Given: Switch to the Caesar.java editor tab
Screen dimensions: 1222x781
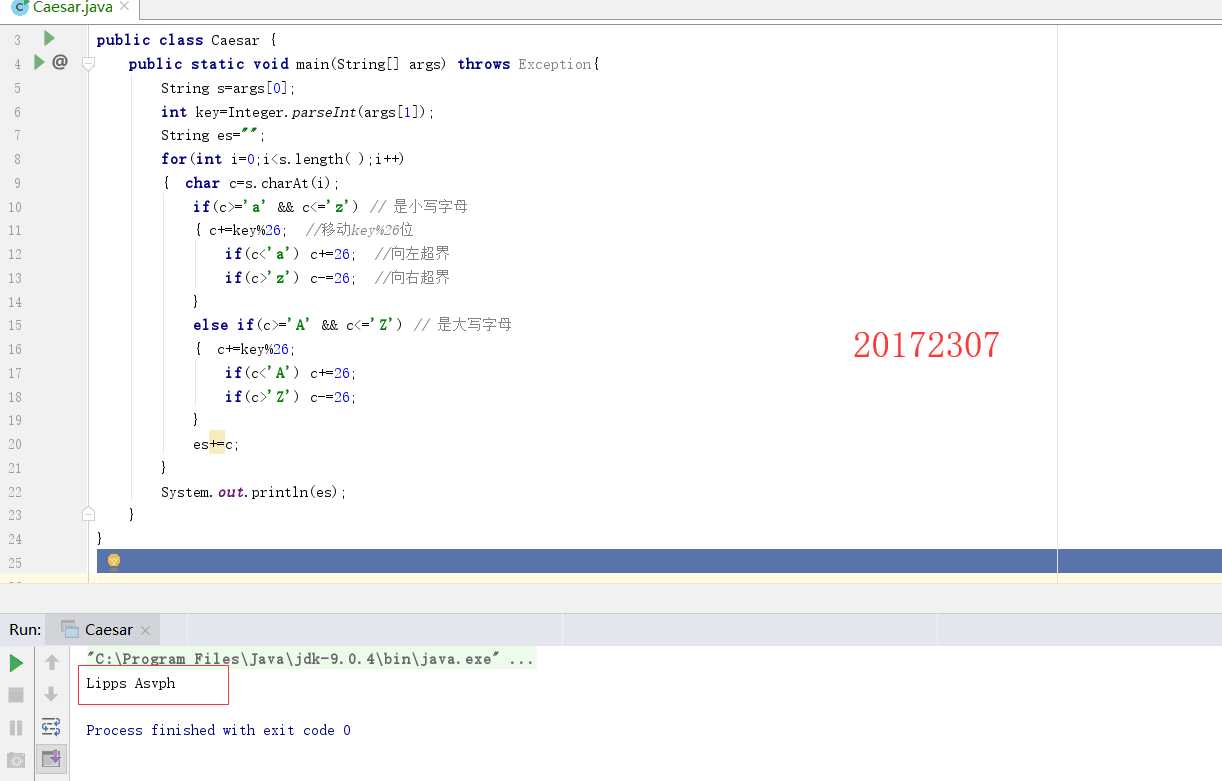Looking at the screenshot, I should point(70,9).
